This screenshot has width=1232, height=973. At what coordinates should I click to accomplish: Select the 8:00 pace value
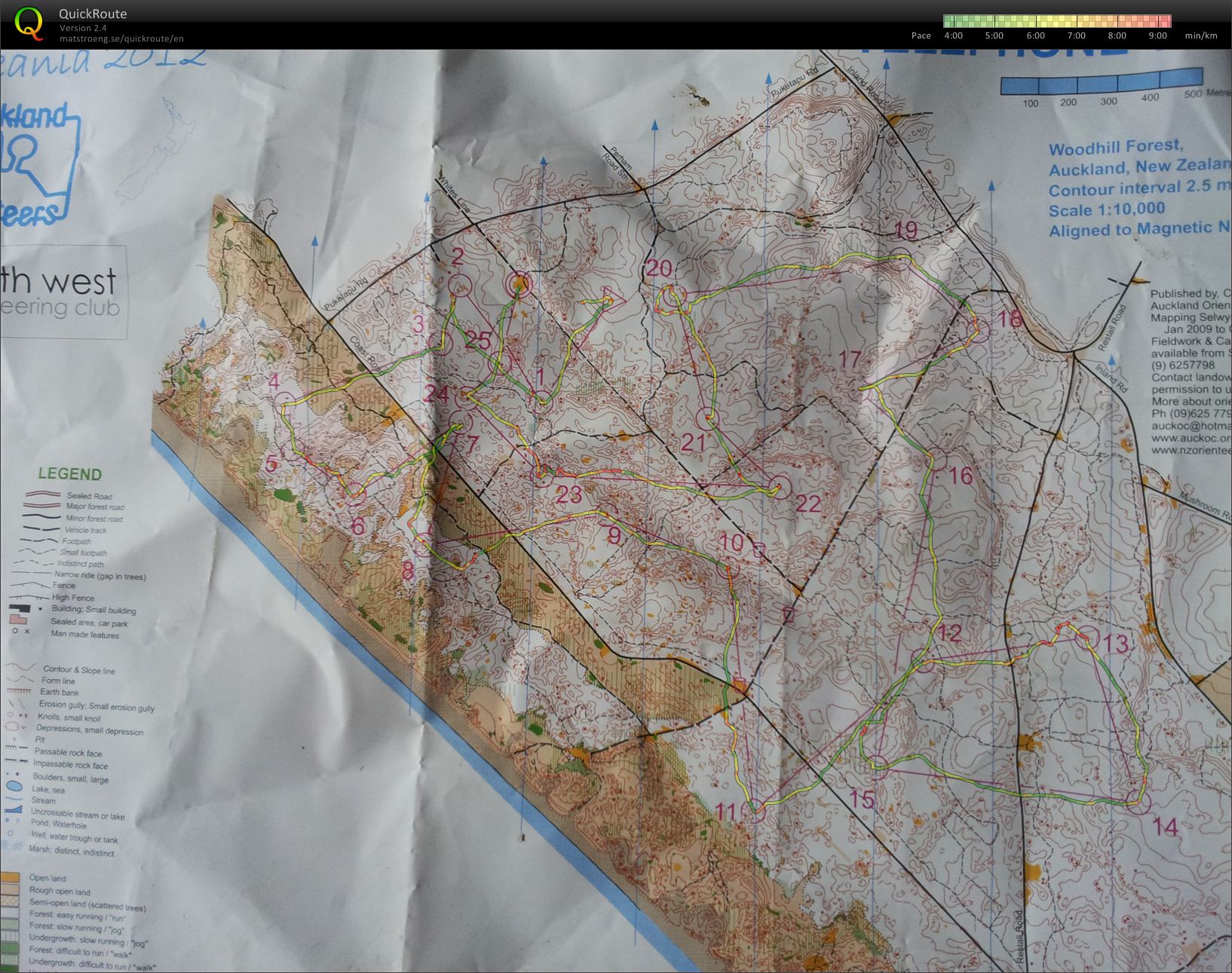1117,35
